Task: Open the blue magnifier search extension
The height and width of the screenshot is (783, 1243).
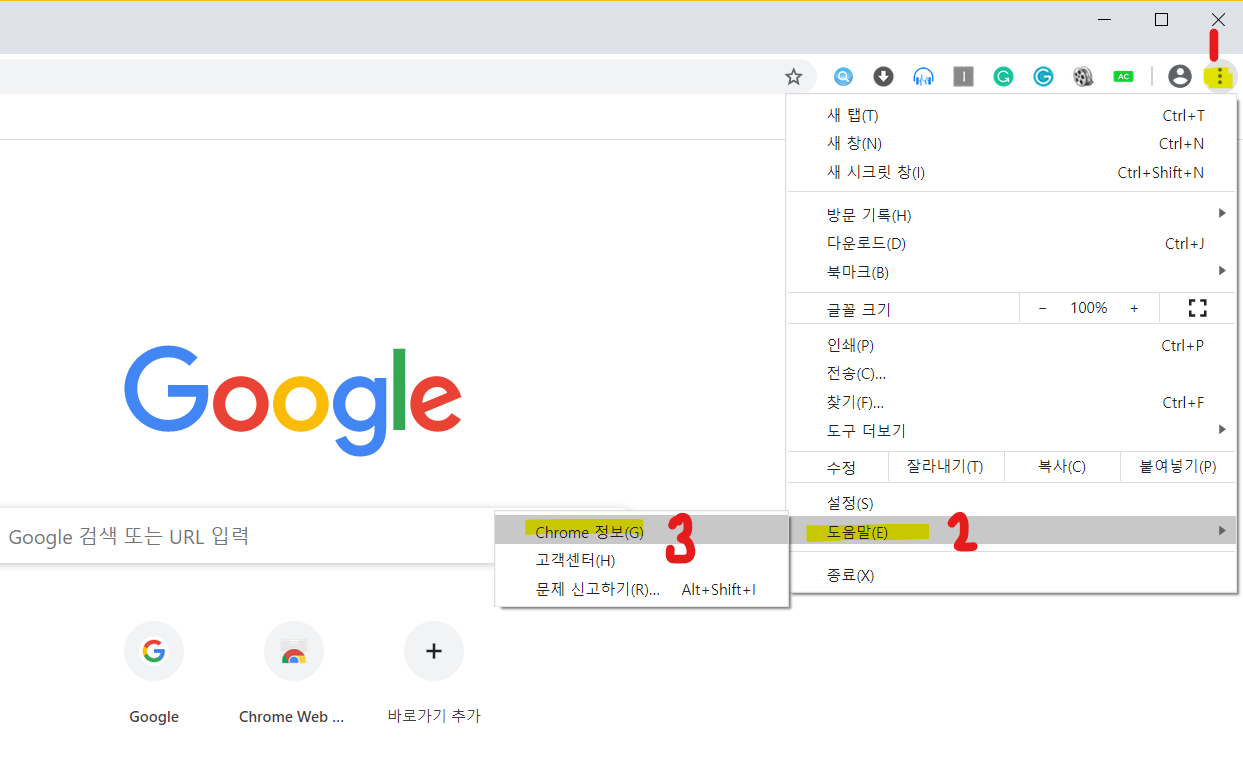Action: [x=844, y=76]
